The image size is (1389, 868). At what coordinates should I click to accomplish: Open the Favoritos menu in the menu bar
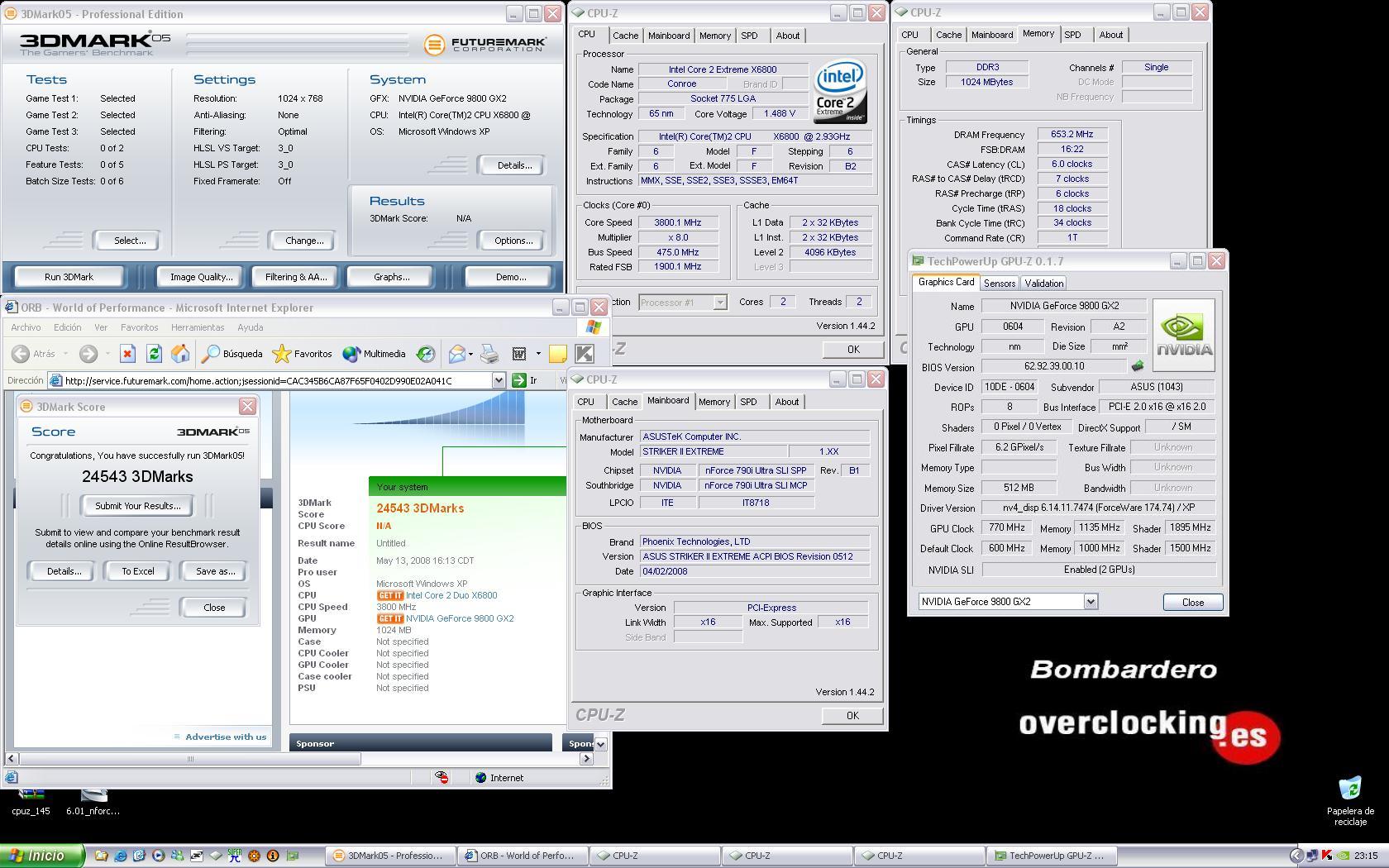tap(139, 327)
